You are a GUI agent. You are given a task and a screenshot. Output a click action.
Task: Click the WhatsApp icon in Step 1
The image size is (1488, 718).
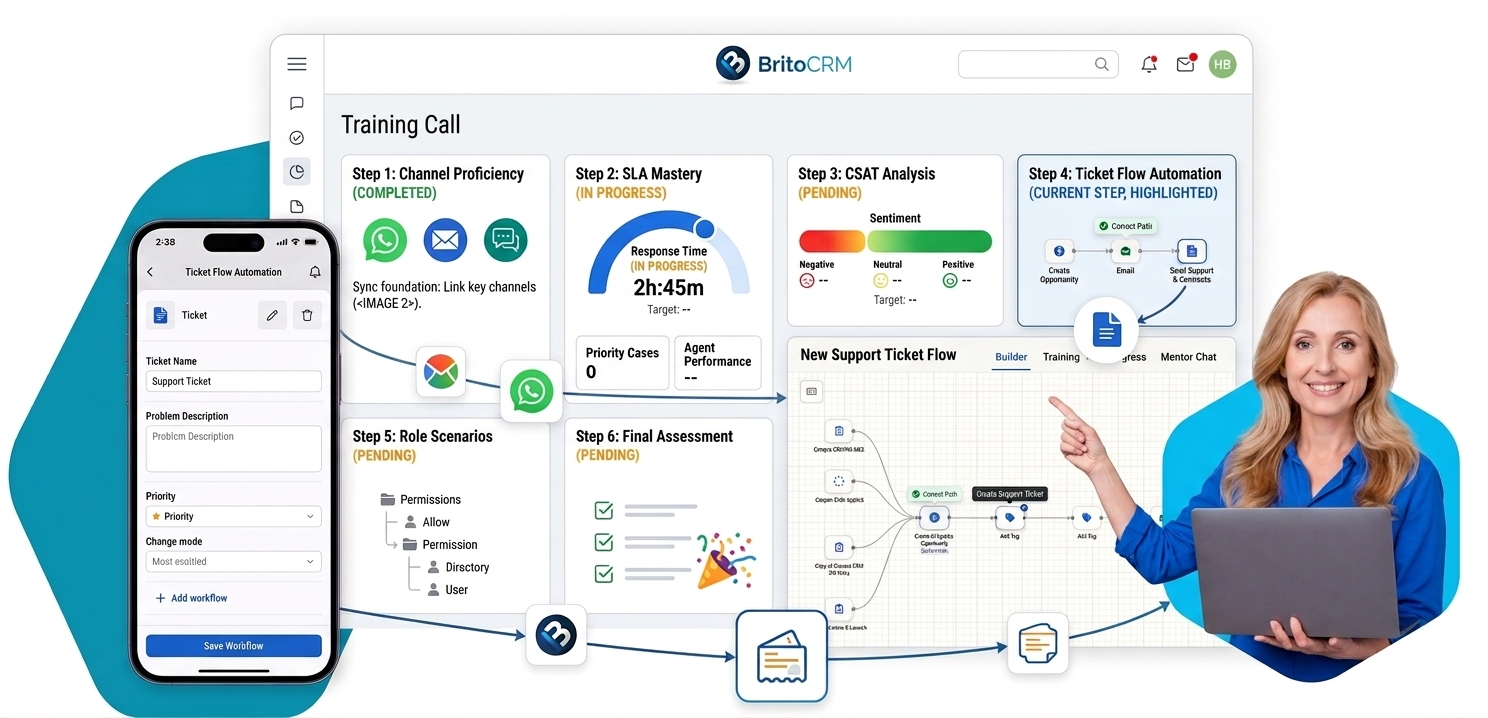pyautogui.click(x=385, y=240)
